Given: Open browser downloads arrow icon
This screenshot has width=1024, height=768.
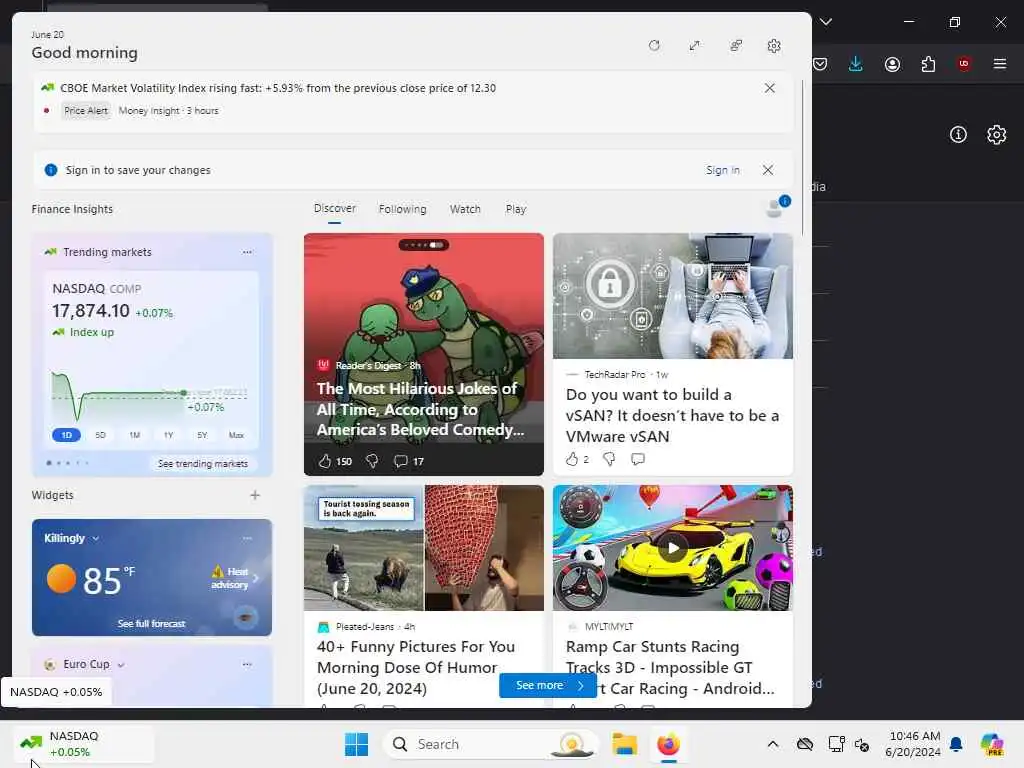Looking at the screenshot, I should (856, 64).
